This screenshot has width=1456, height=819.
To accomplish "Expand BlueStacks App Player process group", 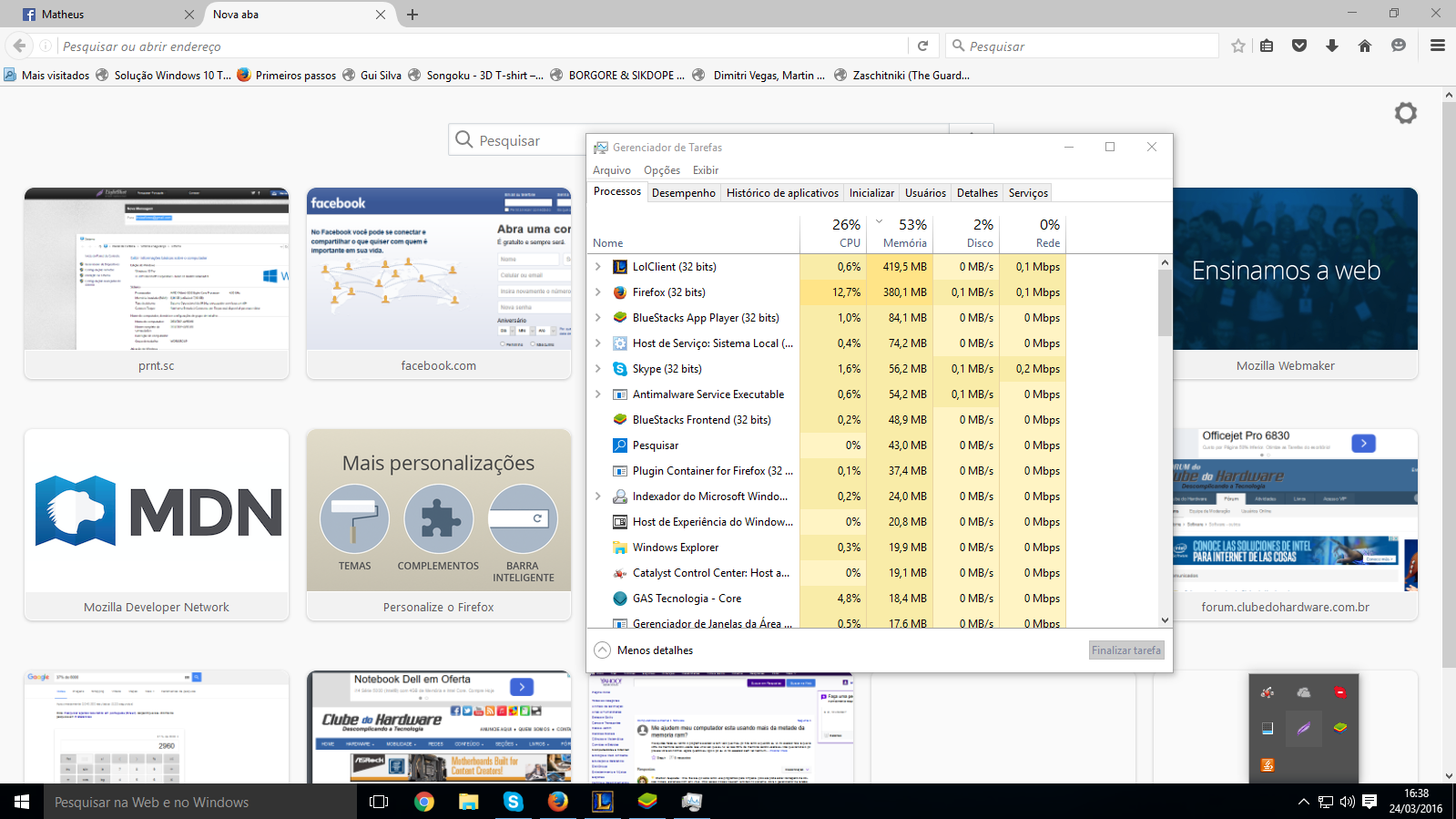I will (x=597, y=318).
